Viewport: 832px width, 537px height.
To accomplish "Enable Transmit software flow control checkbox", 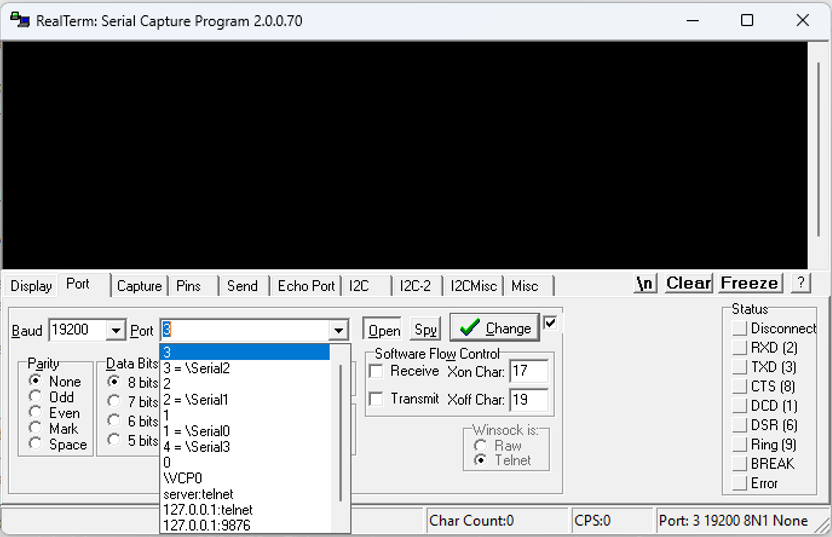I will coord(376,399).
